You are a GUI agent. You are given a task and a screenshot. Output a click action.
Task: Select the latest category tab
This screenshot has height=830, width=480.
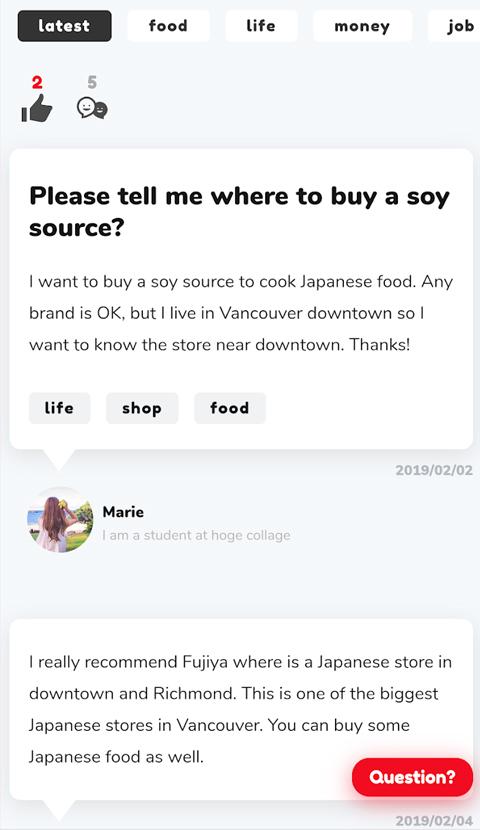click(x=65, y=26)
